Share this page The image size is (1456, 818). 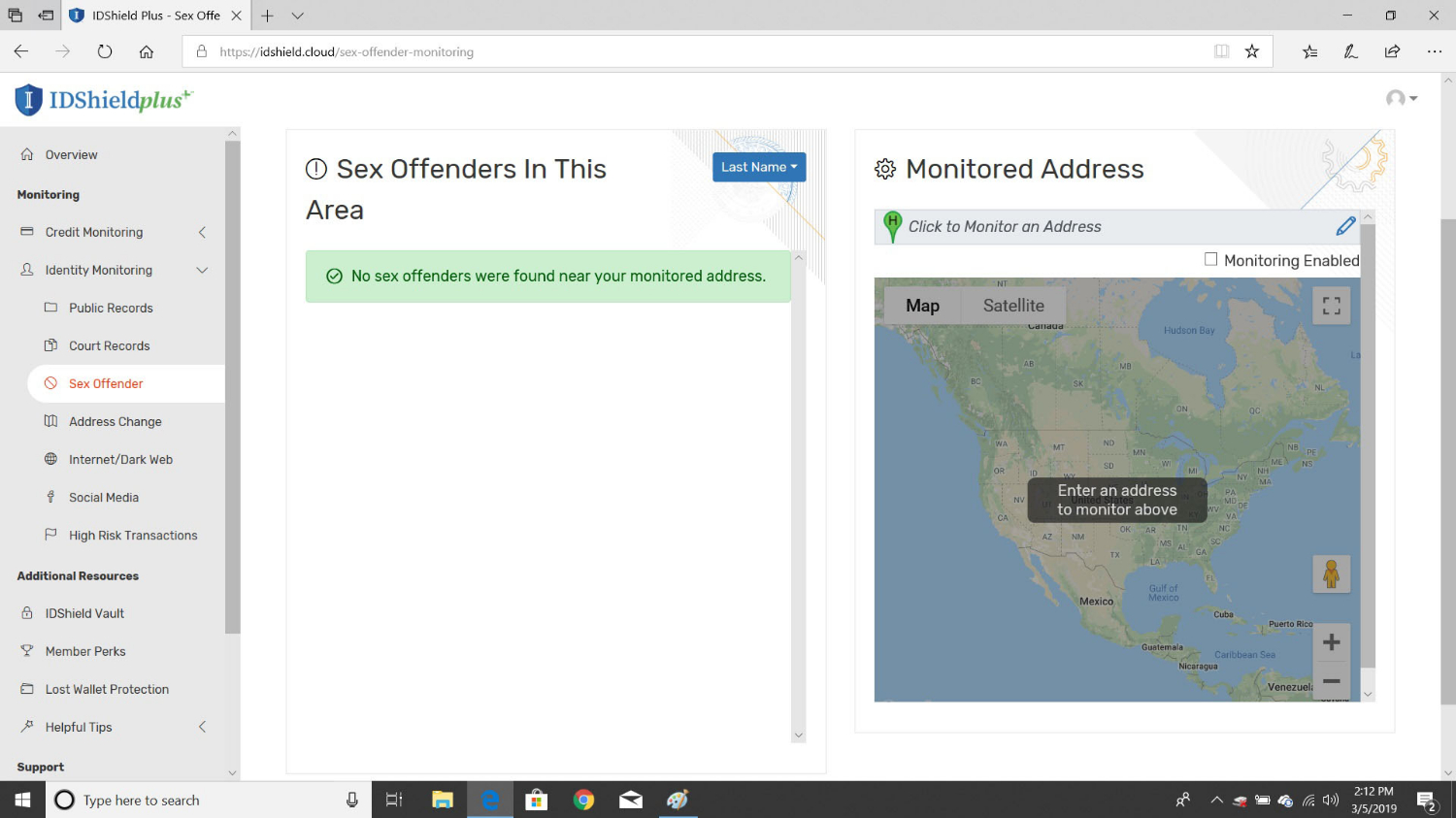tap(1393, 51)
